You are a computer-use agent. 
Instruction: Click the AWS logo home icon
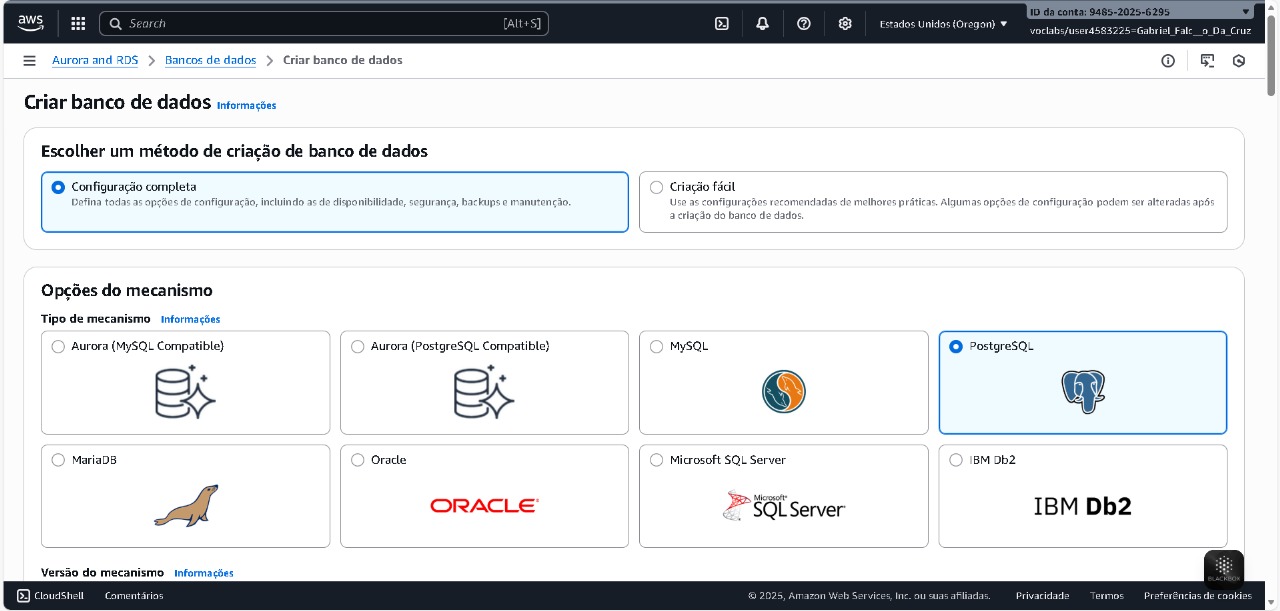pos(31,22)
